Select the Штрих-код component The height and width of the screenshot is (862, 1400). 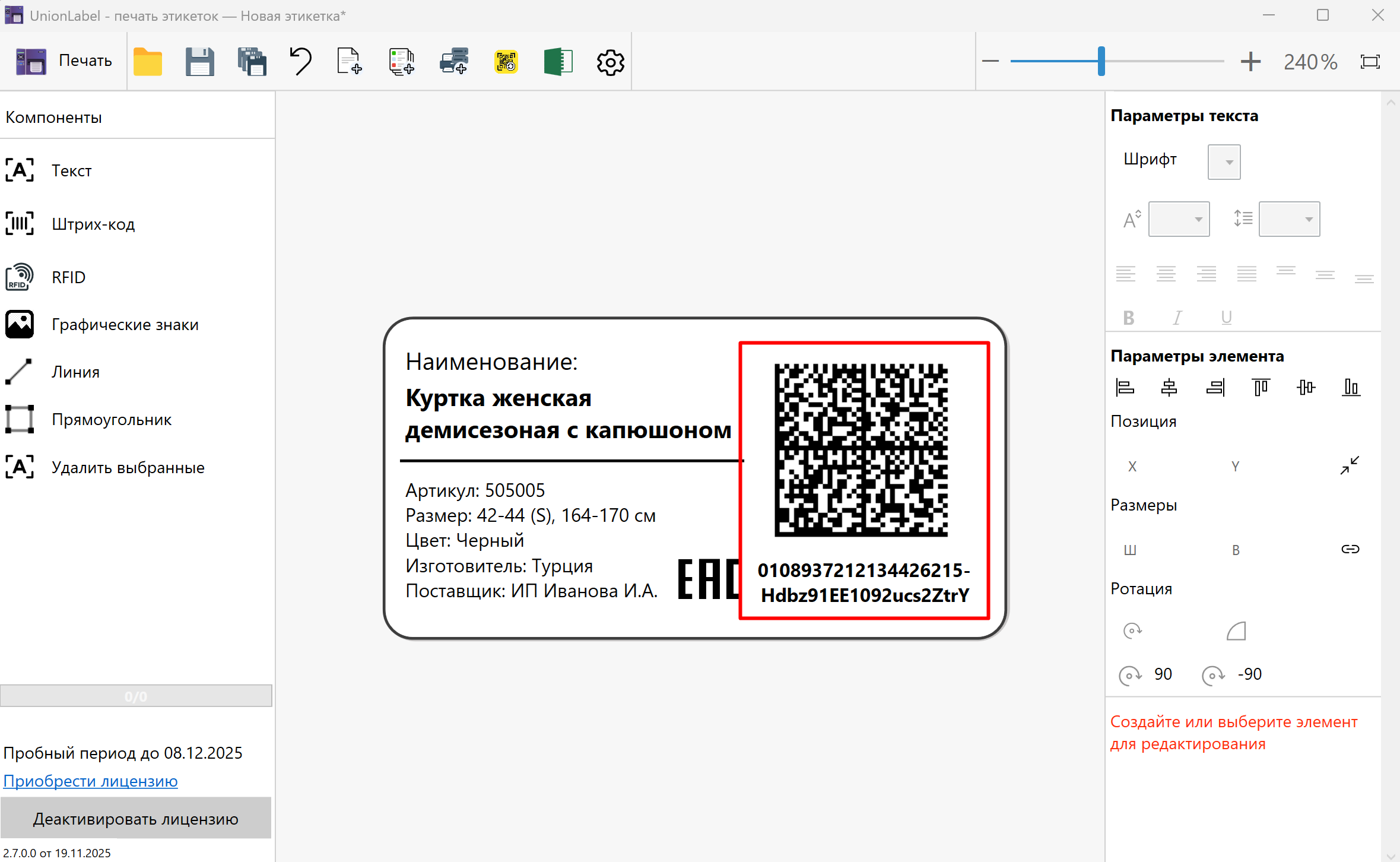click(x=93, y=224)
